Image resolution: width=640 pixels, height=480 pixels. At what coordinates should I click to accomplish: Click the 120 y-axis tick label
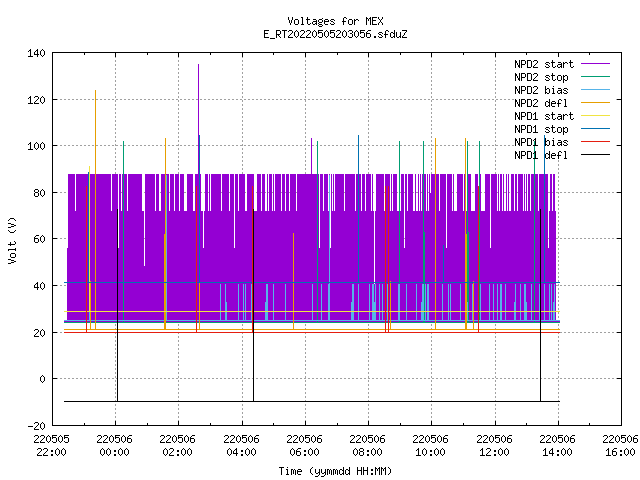[36, 100]
